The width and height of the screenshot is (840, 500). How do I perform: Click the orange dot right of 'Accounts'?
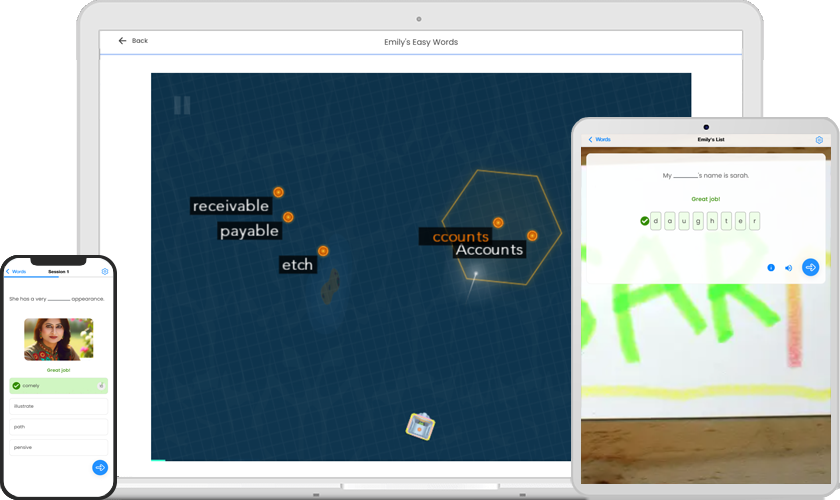[x=532, y=236]
